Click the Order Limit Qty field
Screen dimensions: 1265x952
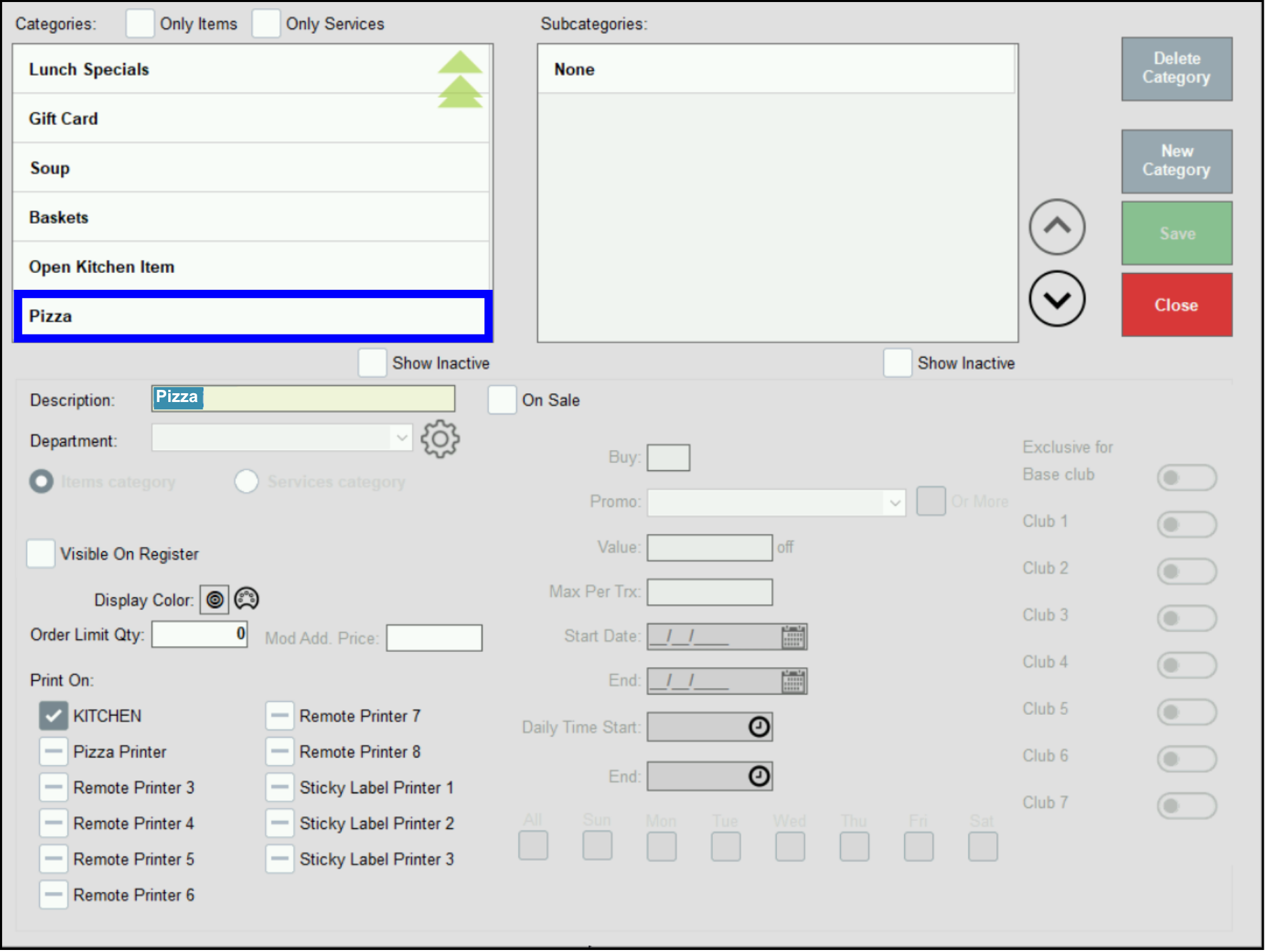[x=199, y=634]
